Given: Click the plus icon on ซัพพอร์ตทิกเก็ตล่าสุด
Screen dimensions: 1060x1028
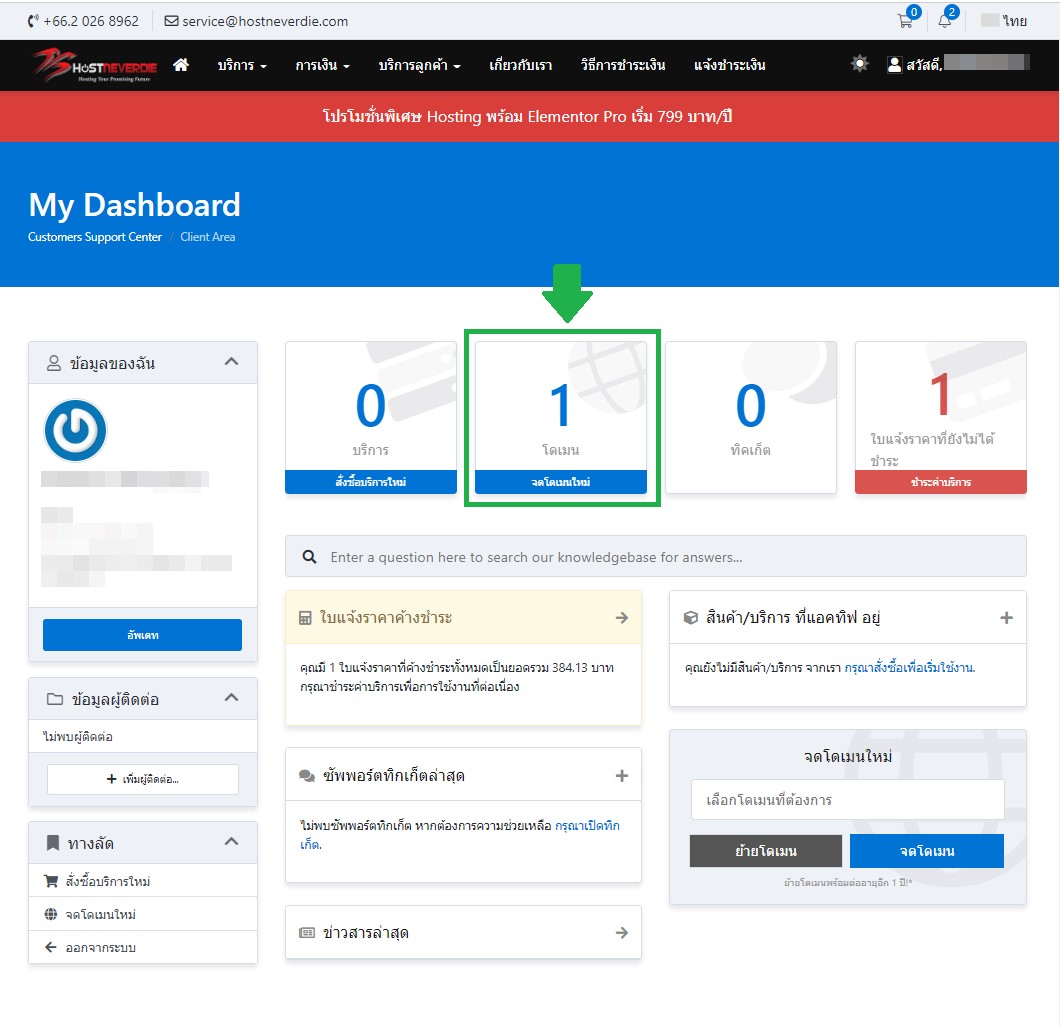Looking at the screenshot, I should coord(621,775).
